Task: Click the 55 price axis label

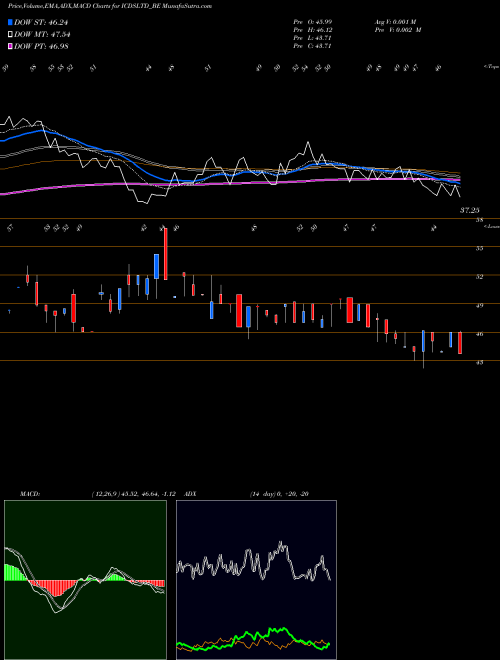Action: pyautogui.click(x=479, y=249)
